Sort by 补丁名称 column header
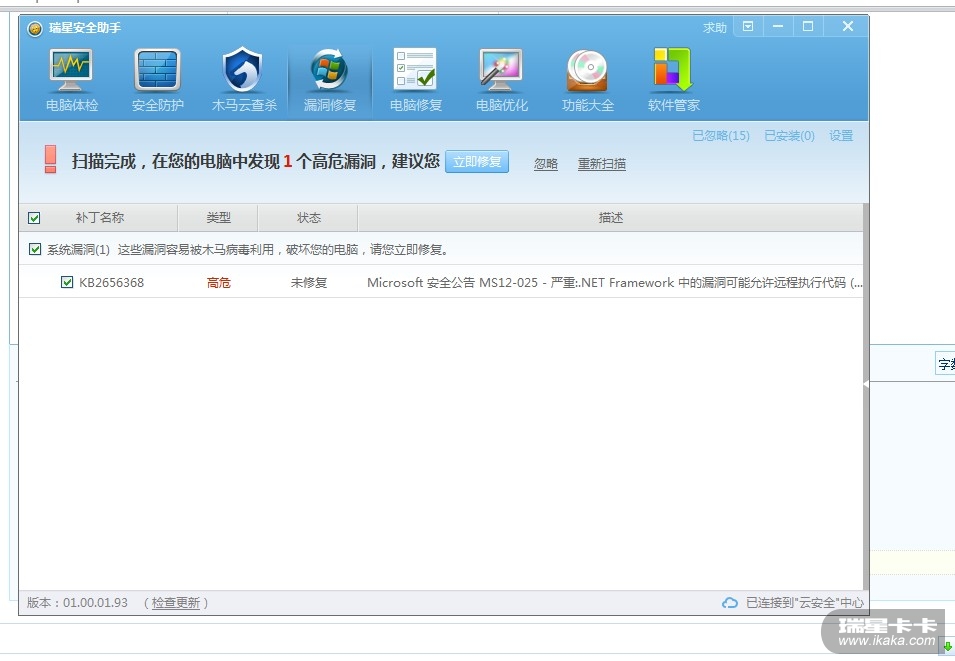Viewport: 955px width, 661px height. pyautogui.click(x=100, y=217)
